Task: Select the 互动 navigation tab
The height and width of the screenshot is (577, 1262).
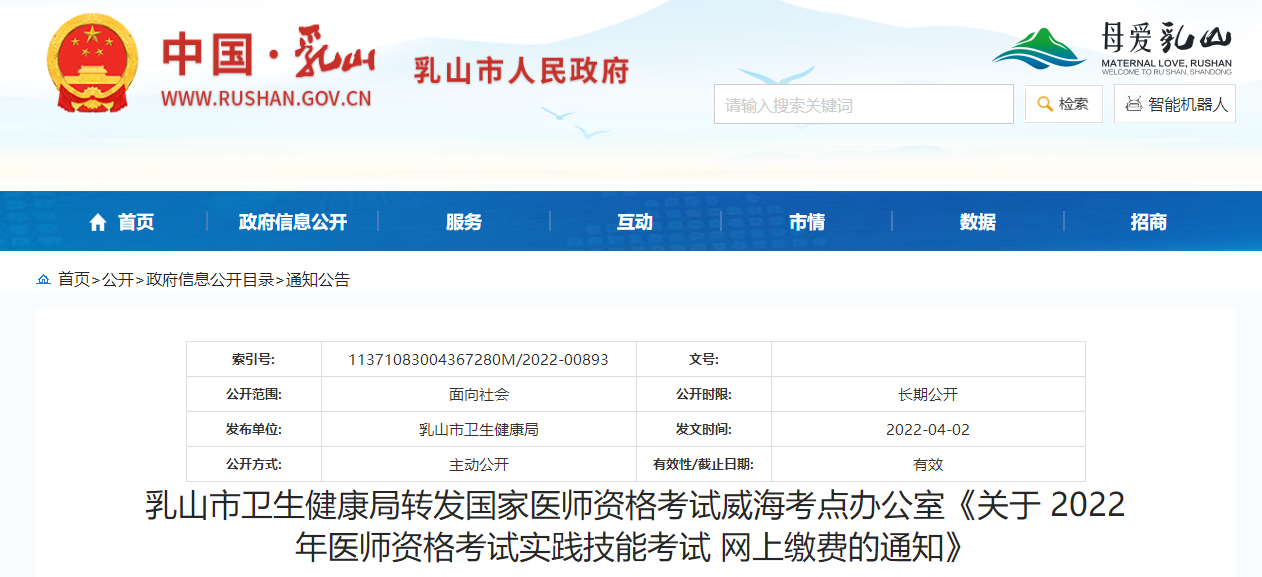Action: click(x=635, y=222)
